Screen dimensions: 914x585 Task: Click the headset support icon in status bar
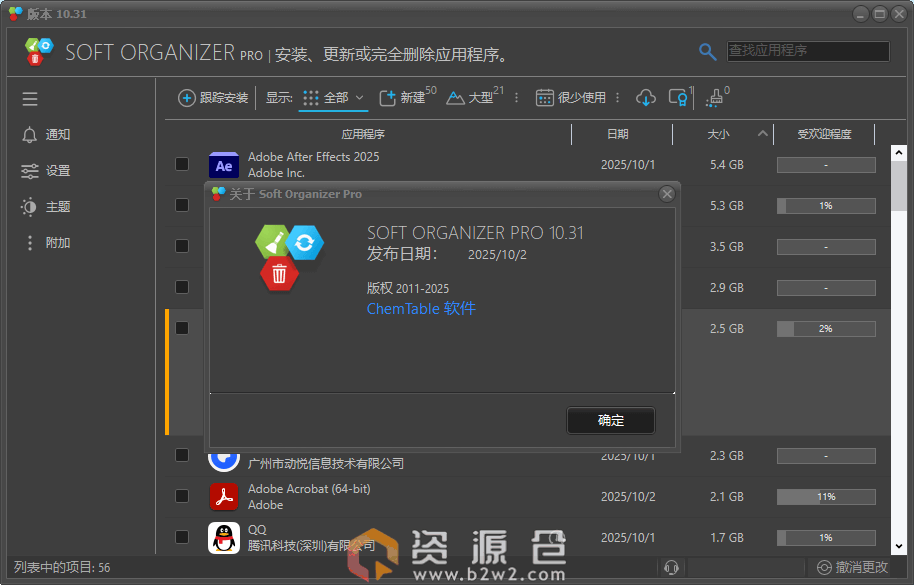point(671,567)
